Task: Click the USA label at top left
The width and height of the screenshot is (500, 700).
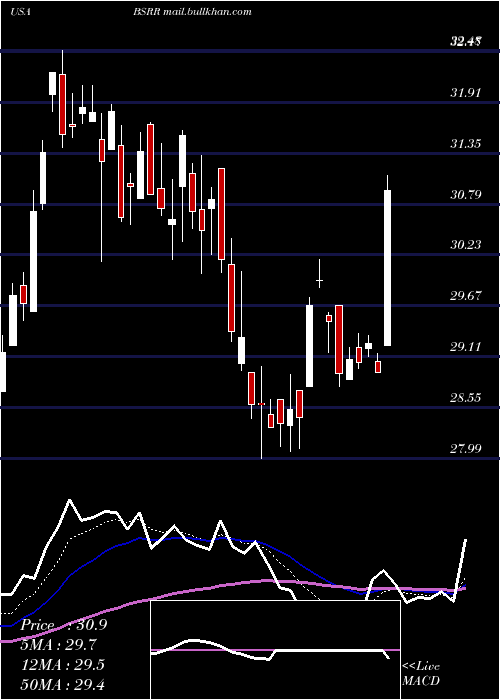Action: pos(20,12)
